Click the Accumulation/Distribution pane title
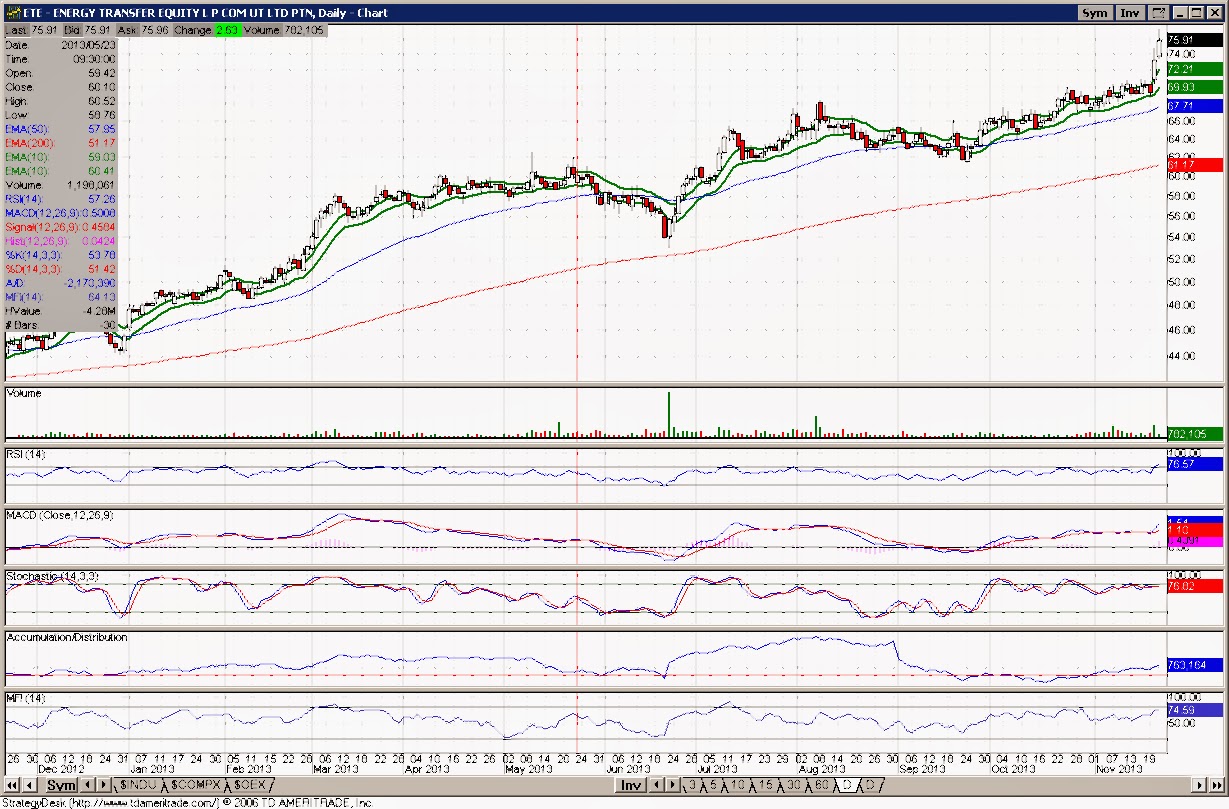 68,637
